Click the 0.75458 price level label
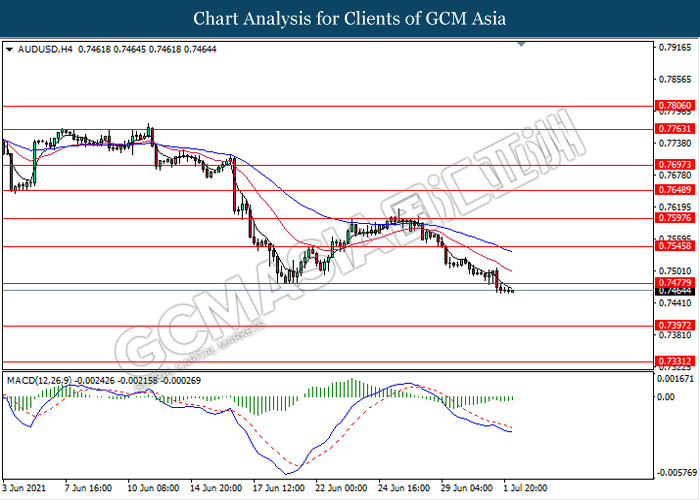This screenshot has width=700, height=500. [x=675, y=246]
